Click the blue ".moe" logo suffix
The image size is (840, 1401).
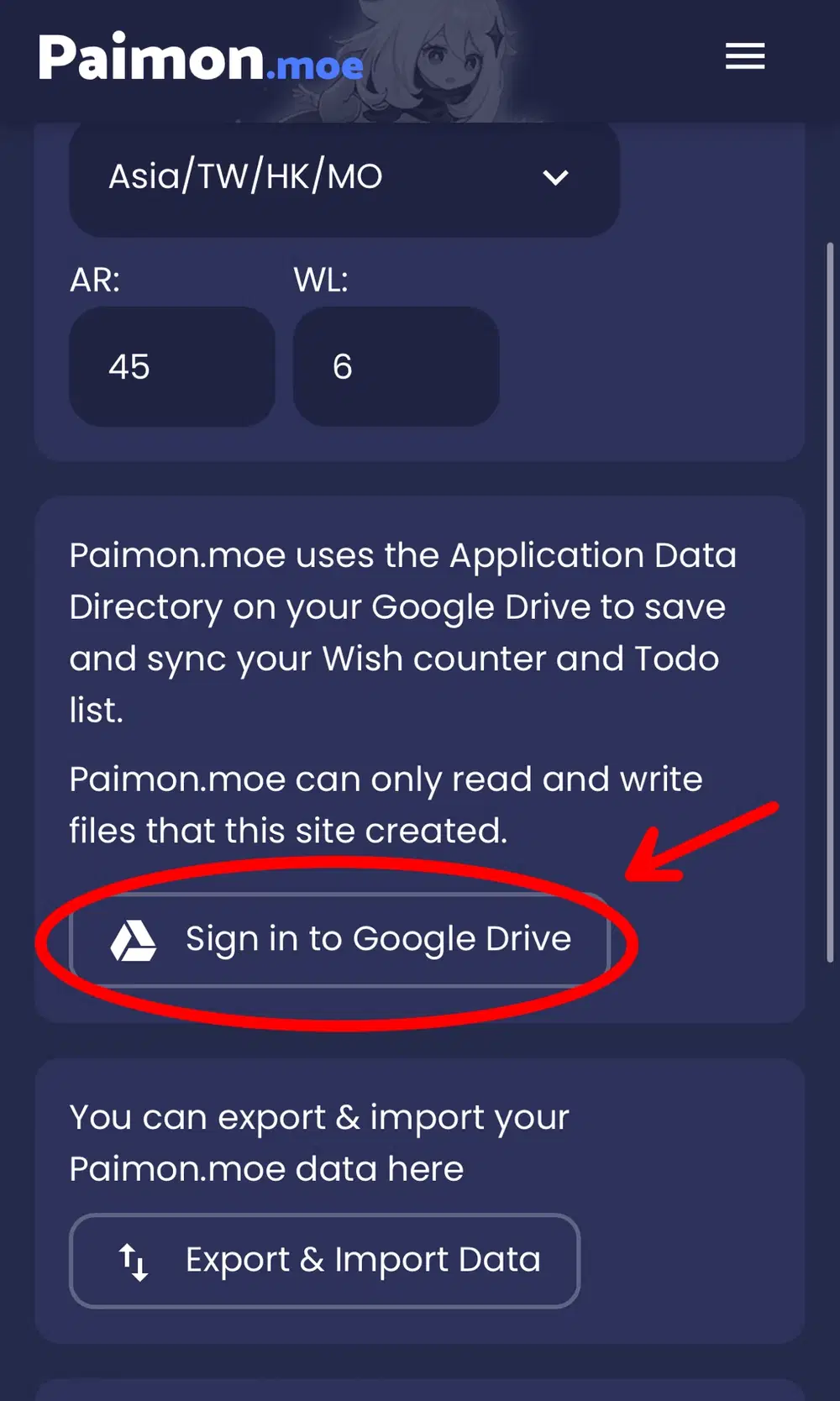(315, 66)
